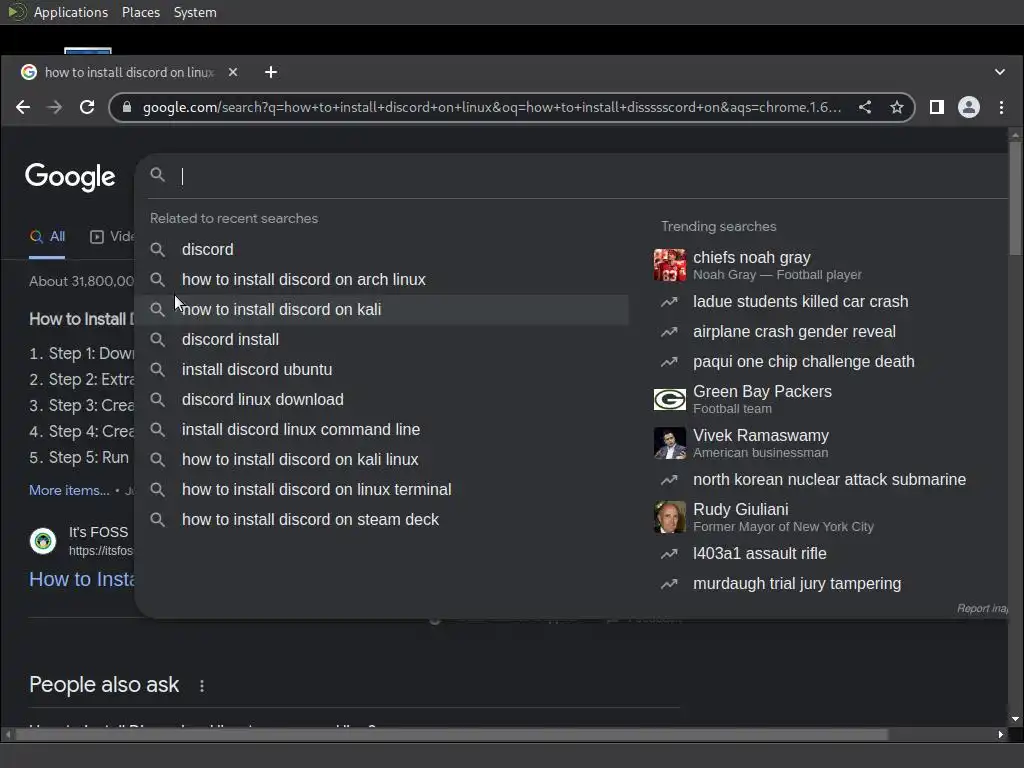The height and width of the screenshot is (768, 1024).
Task: Close the 'how to install discord on linux' tab
Action: coord(232,72)
